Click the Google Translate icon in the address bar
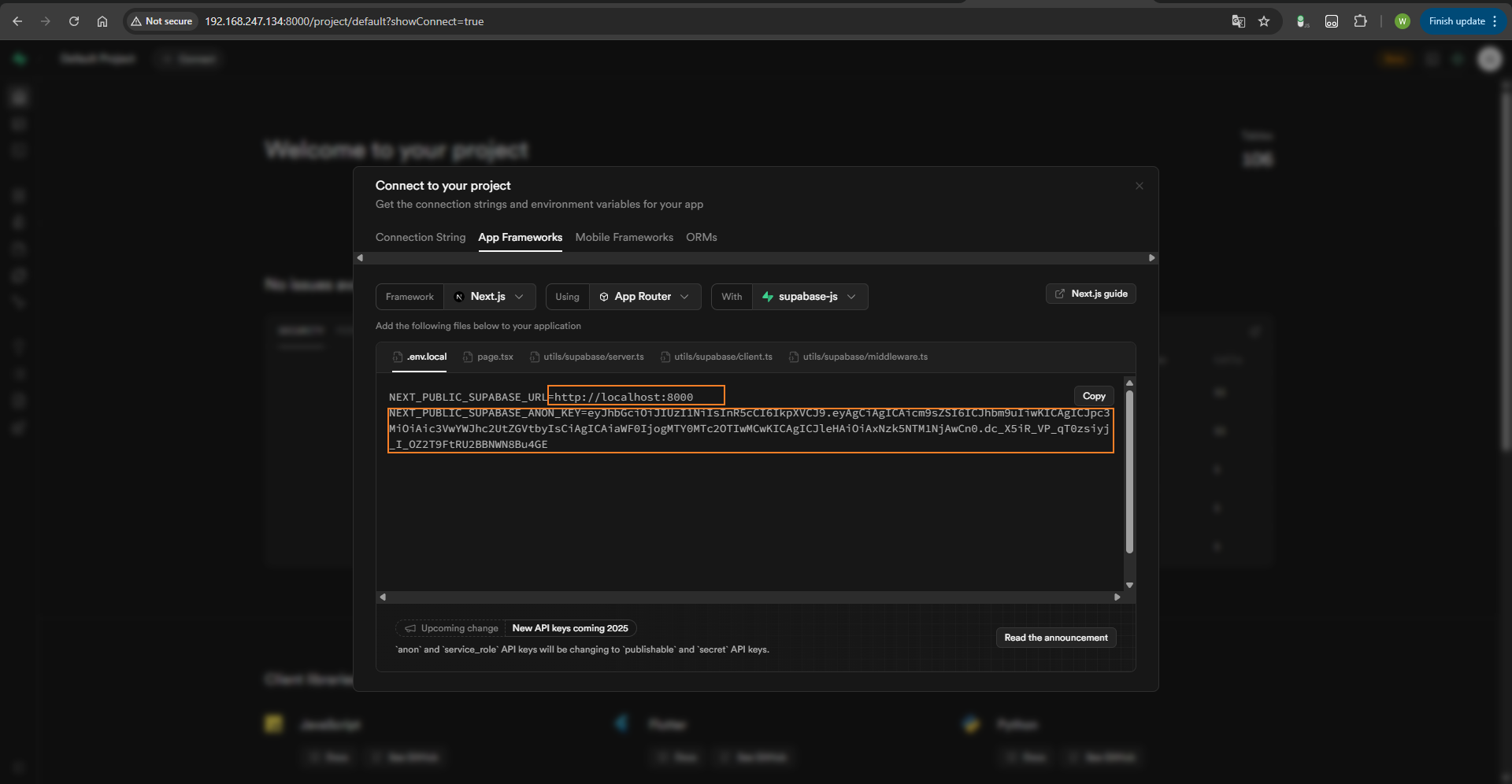The image size is (1512, 784). pyautogui.click(x=1239, y=21)
